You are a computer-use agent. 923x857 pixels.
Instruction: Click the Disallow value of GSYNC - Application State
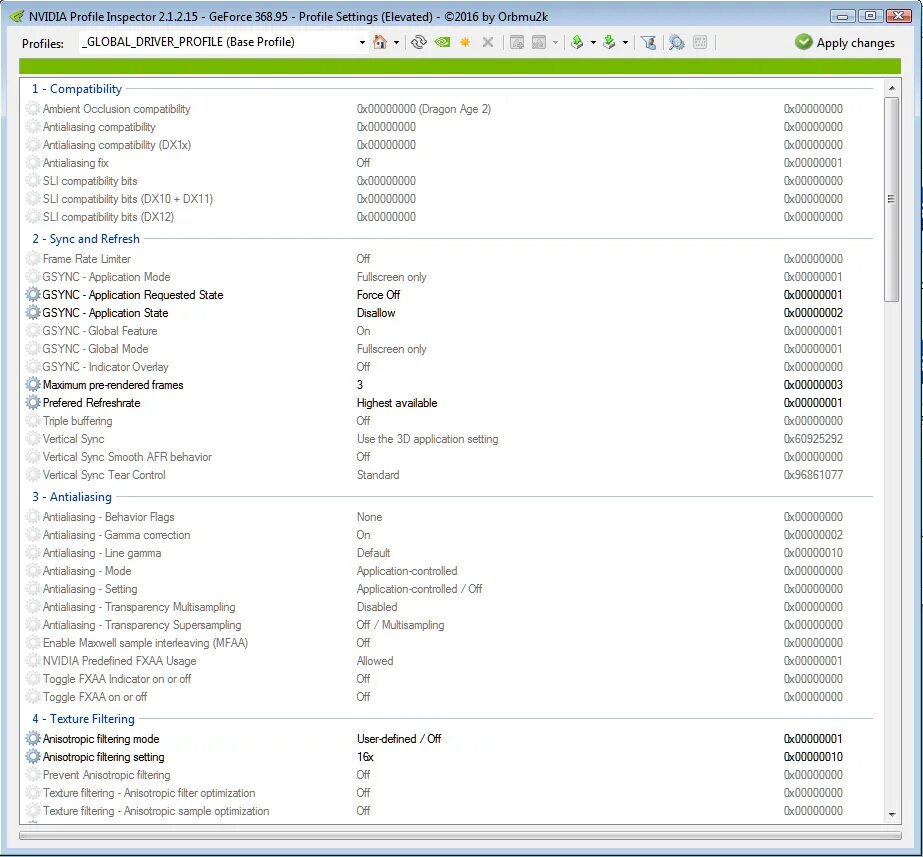376,313
